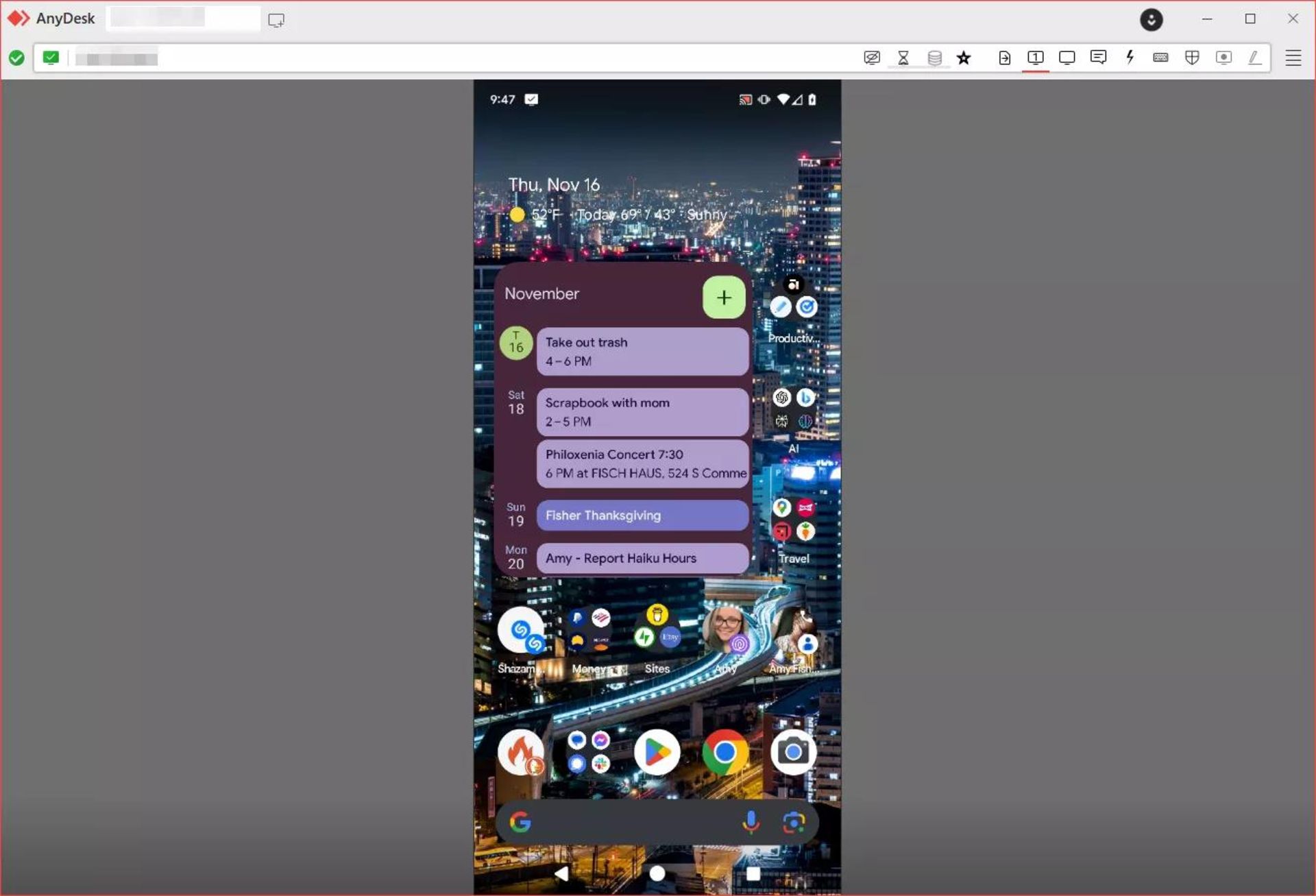Viewport: 1316px width, 896px height.
Task: Tap the Fisher Thanksgiving calendar event
Action: click(642, 516)
